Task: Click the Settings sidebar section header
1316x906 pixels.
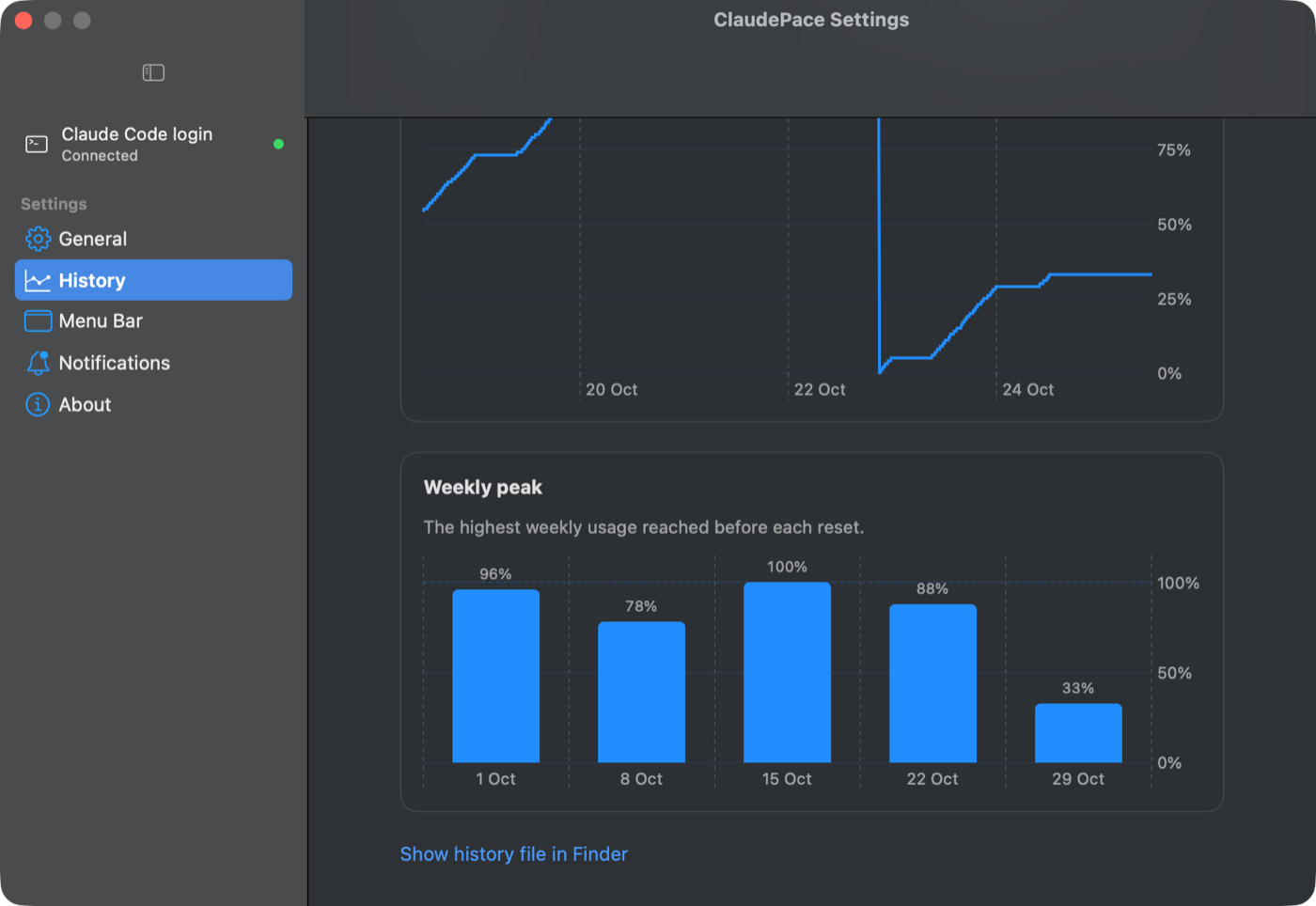Action: click(x=54, y=204)
